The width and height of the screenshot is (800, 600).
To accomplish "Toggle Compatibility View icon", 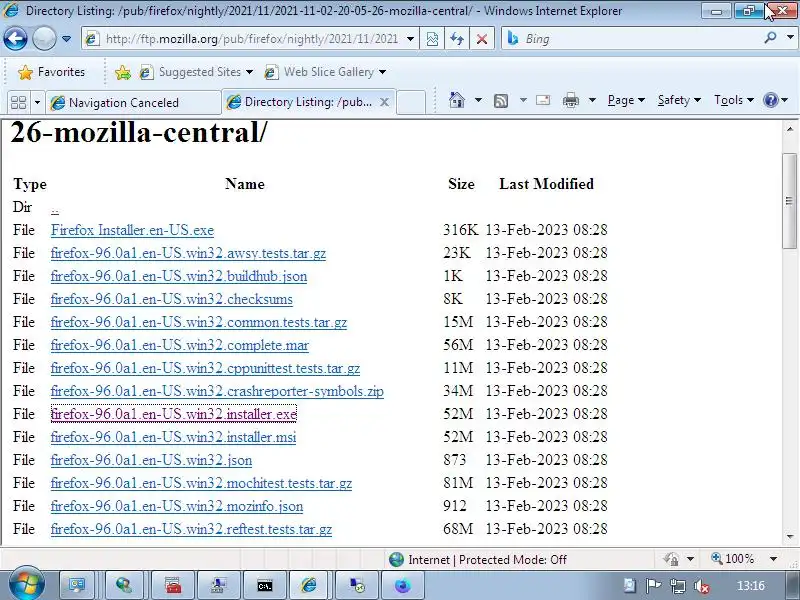I will [432, 39].
